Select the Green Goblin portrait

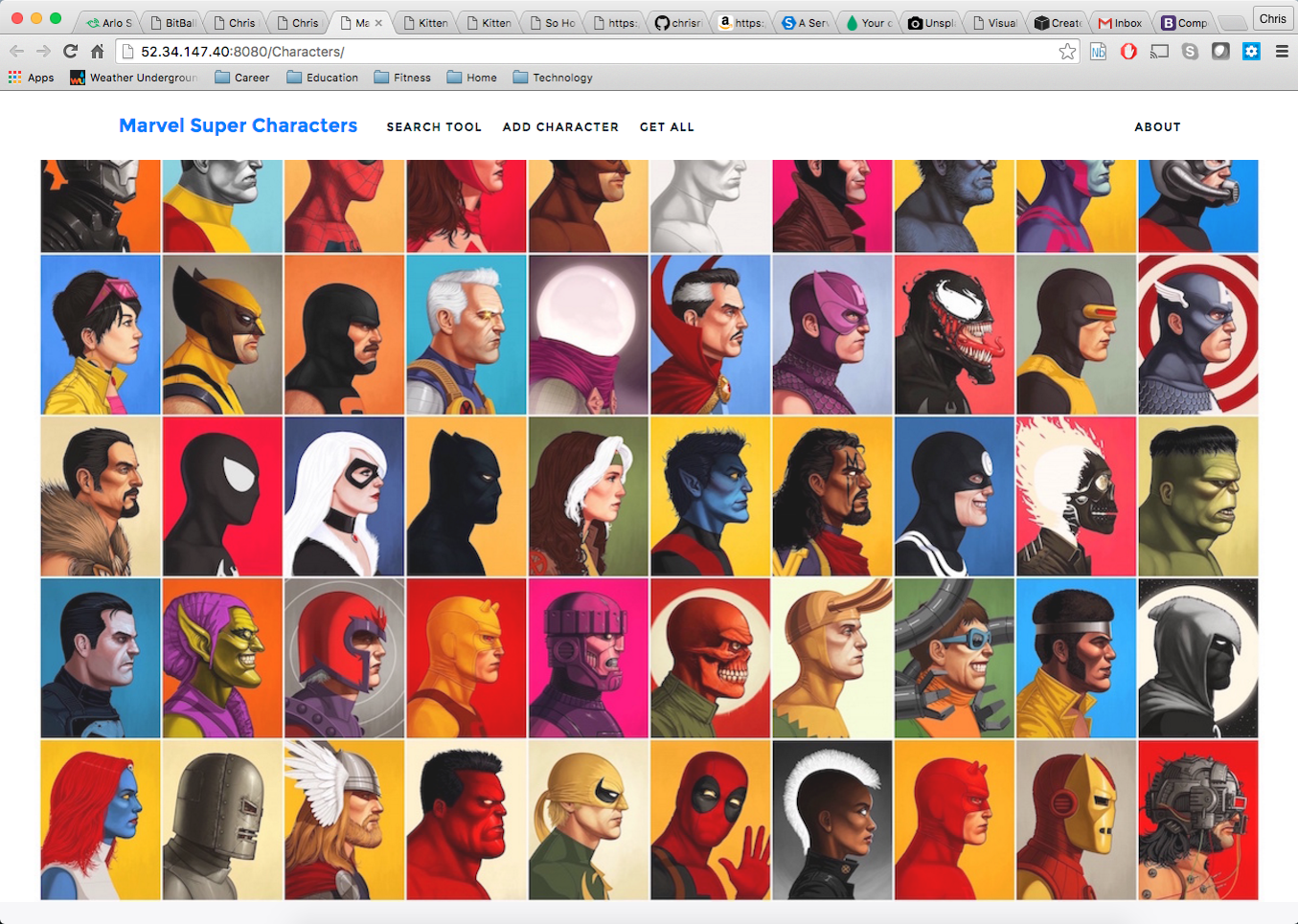(222, 658)
